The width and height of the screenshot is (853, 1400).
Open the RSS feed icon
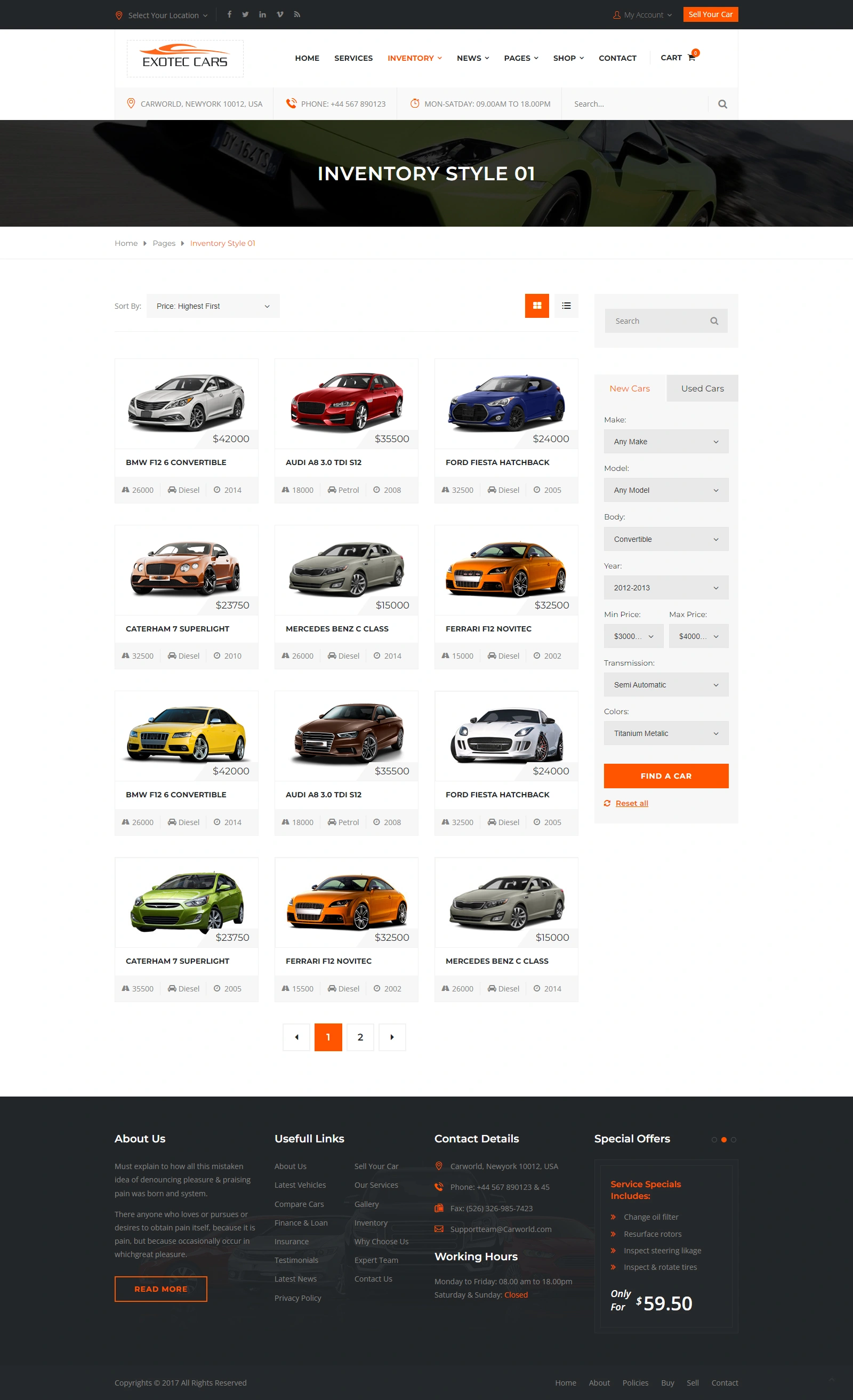[297, 14]
